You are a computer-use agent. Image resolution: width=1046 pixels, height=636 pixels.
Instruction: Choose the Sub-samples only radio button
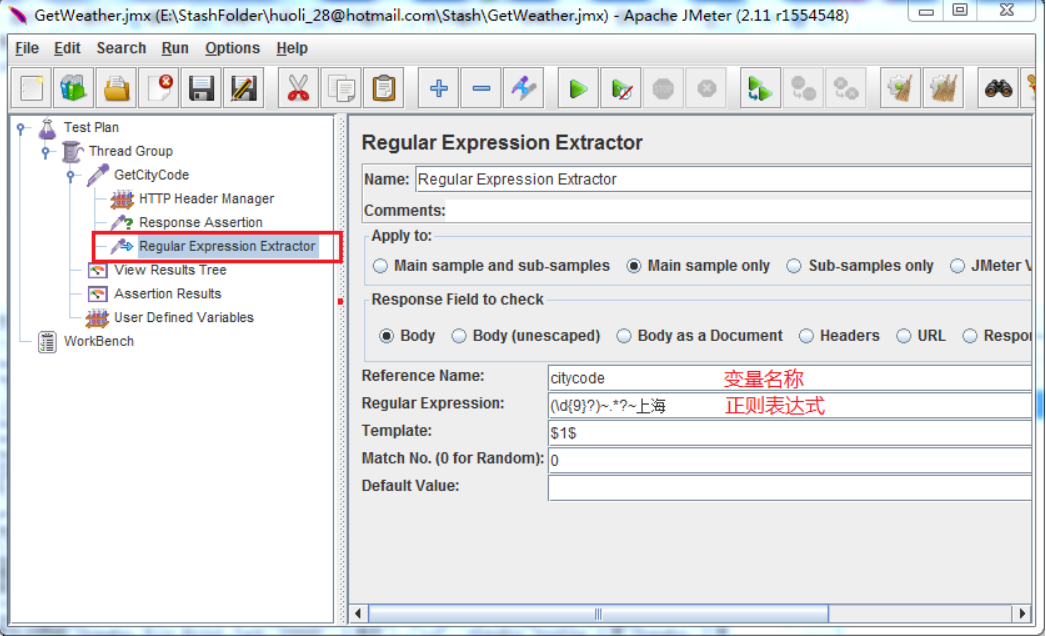tap(794, 266)
